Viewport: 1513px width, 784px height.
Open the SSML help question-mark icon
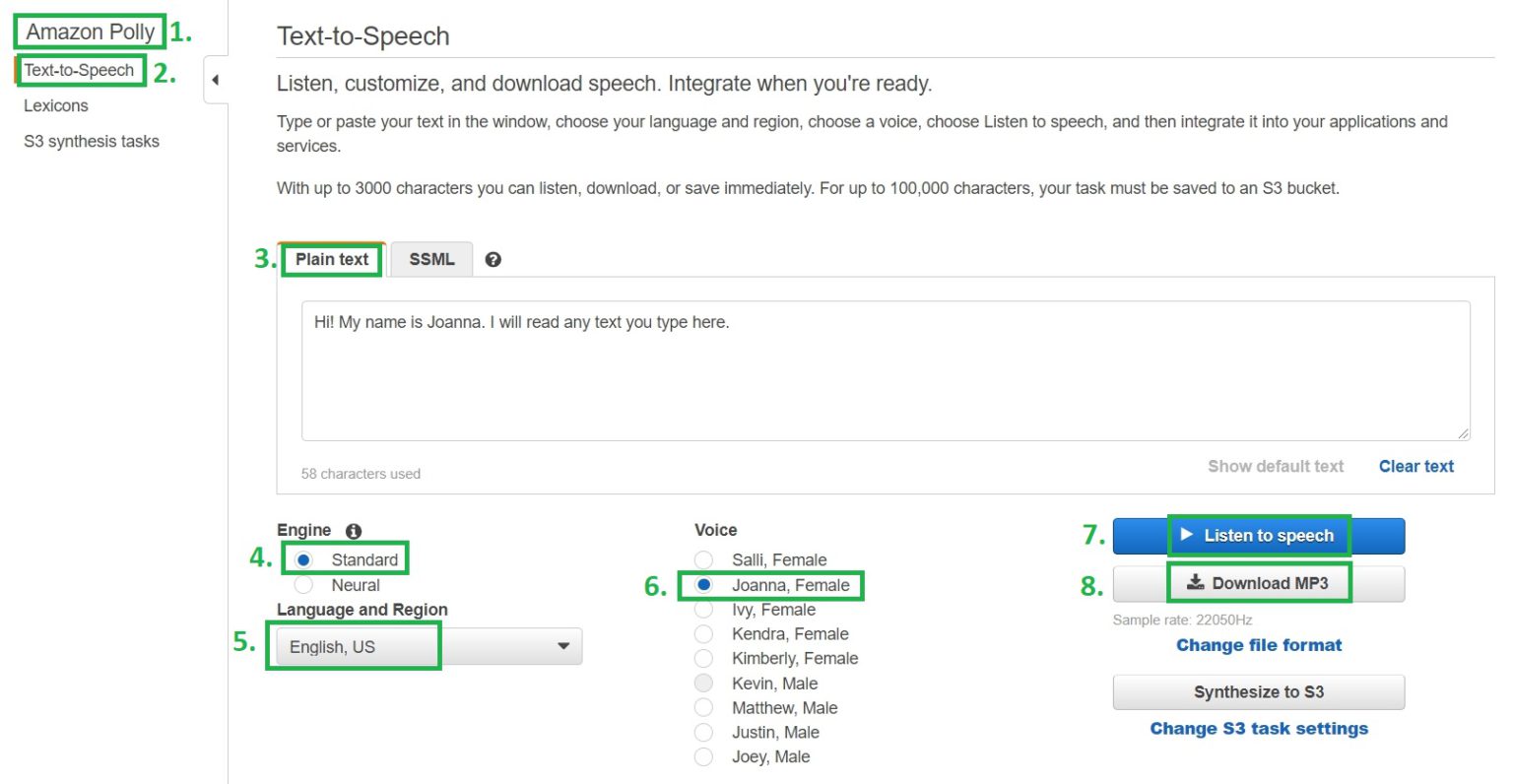click(493, 260)
